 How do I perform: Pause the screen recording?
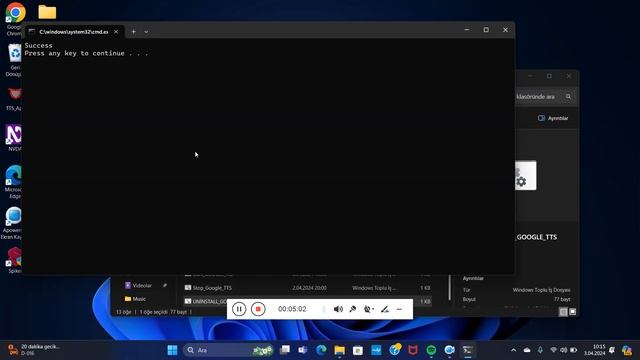coord(239,309)
